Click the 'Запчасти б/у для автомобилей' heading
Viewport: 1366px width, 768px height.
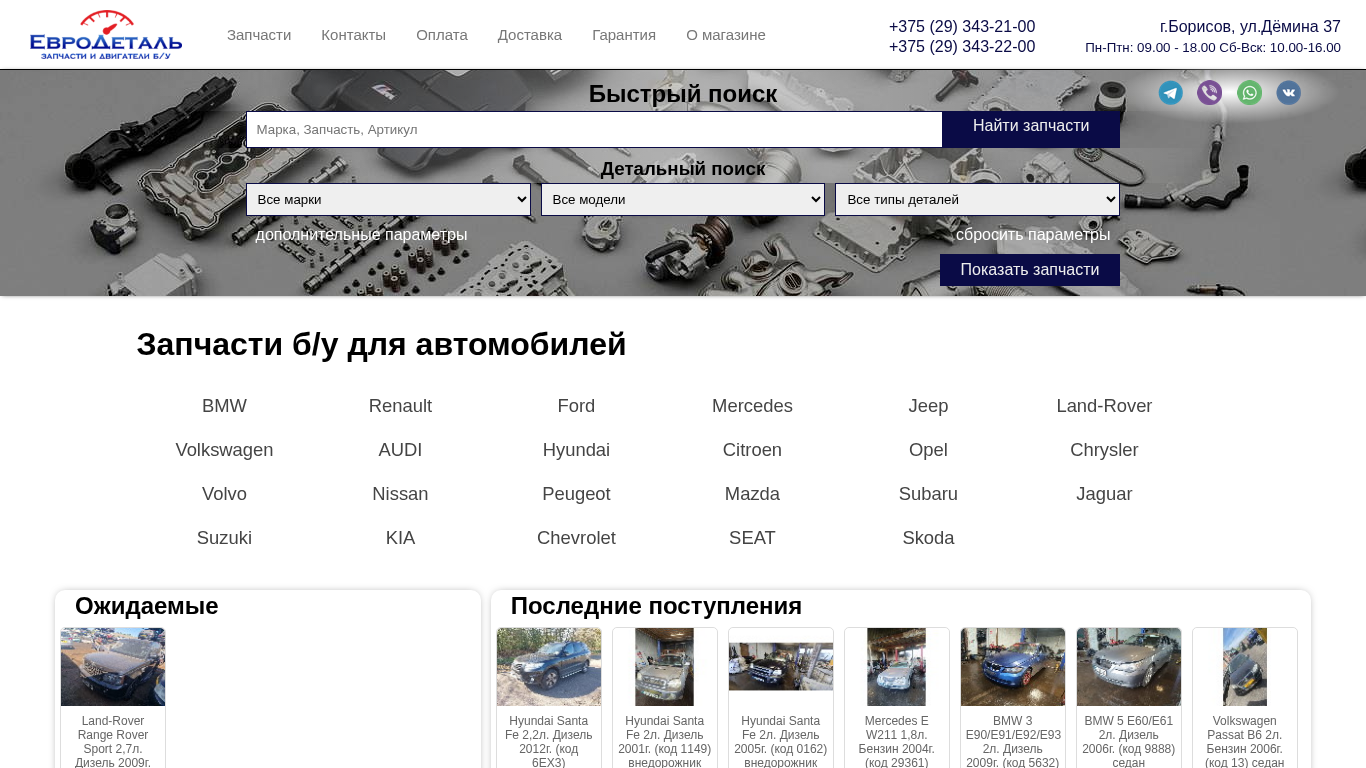point(382,344)
